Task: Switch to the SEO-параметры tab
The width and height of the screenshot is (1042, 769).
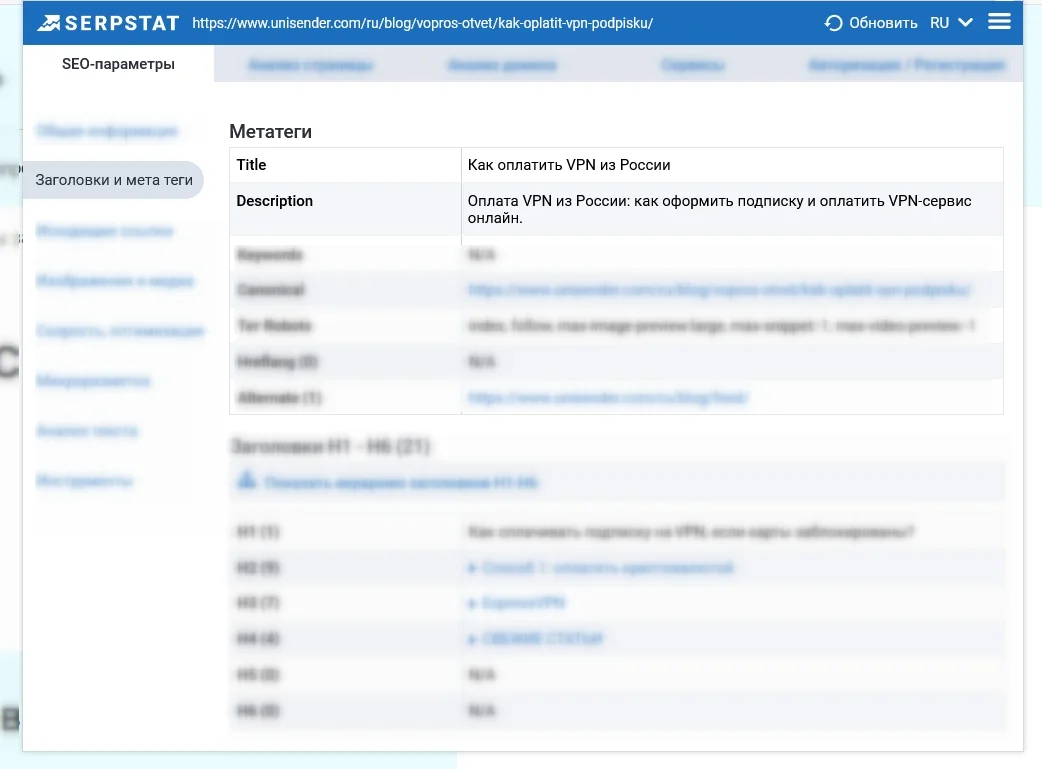Action: coord(118,64)
